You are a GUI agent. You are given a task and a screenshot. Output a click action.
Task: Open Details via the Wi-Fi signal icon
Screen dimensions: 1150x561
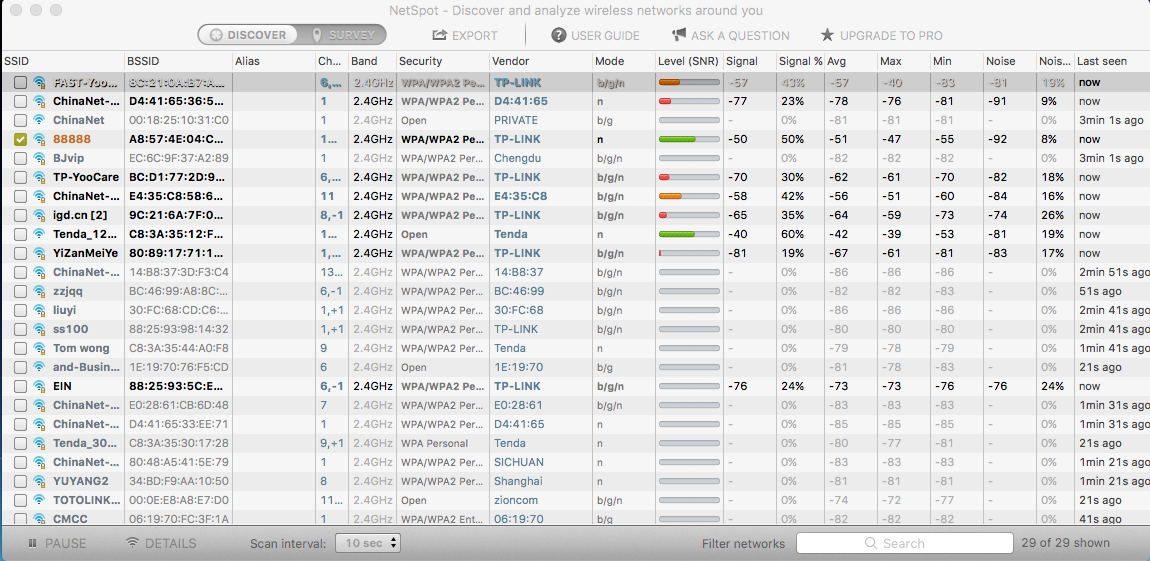pos(132,543)
